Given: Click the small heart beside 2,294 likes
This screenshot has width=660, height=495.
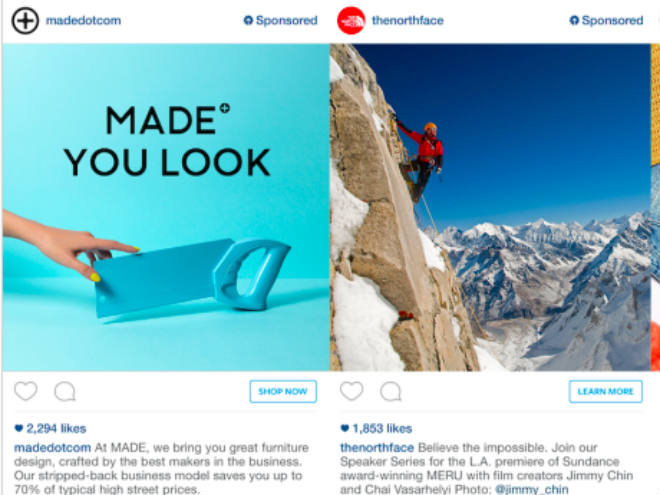Looking at the screenshot, I should click(x=19, y=428).
